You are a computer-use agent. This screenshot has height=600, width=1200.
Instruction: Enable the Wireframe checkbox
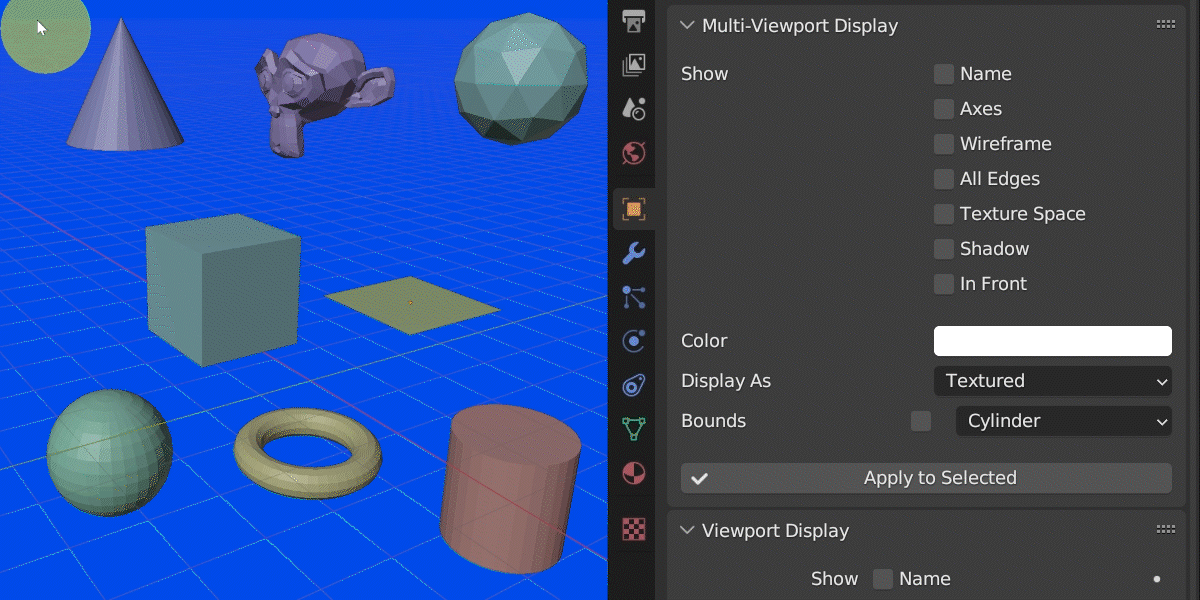(944, 144)
